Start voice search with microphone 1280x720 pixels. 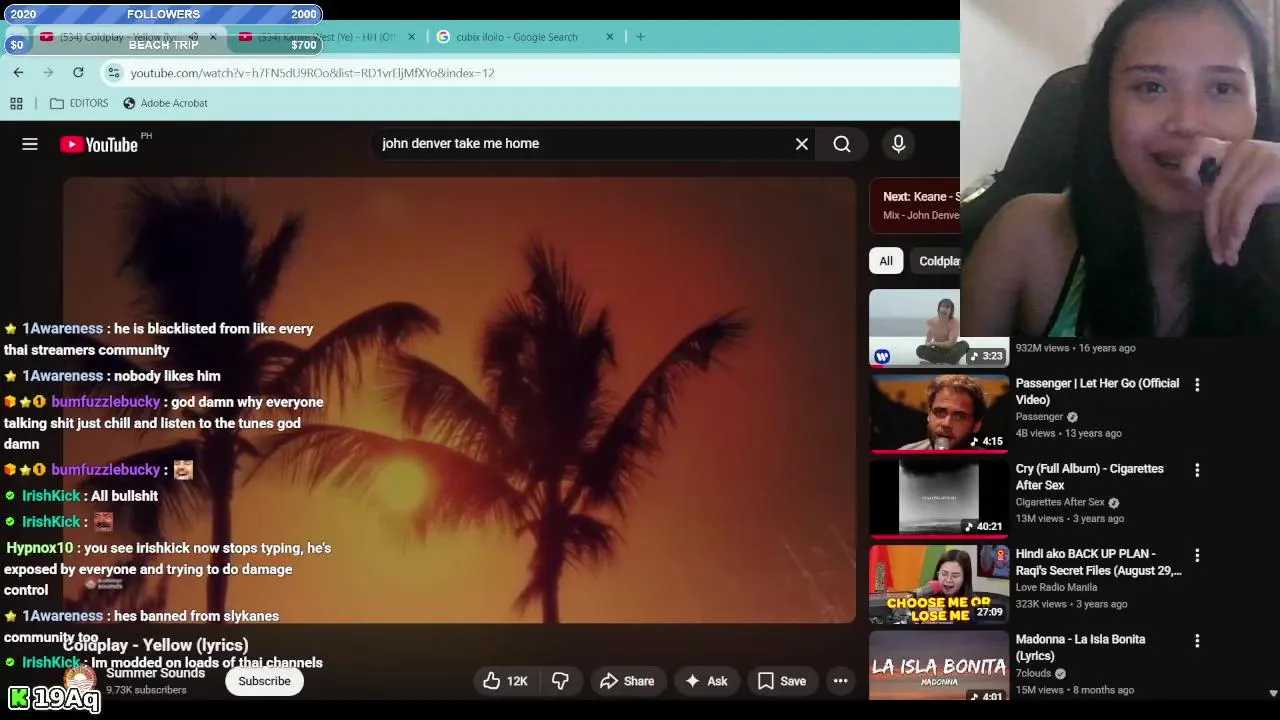(898, 144)
